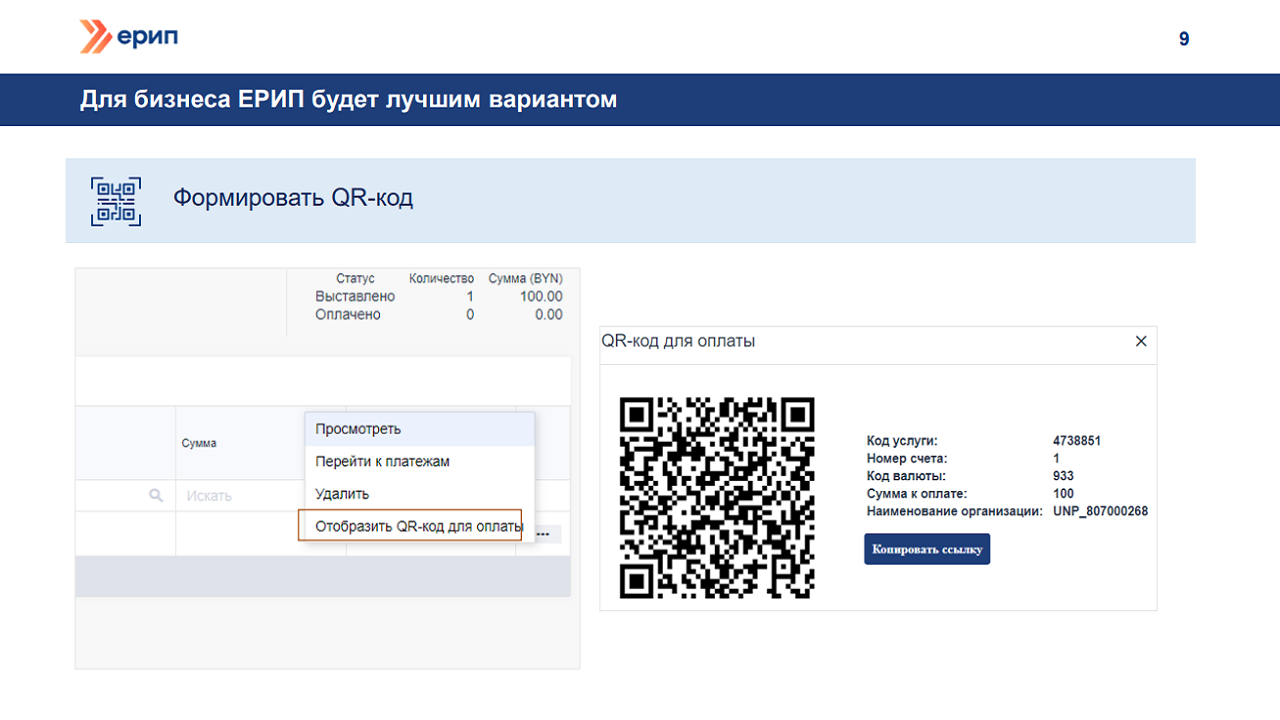This screenshot has height=720, width=1280.
Task: Click the slide title Для бизнеса ЕРИП
Action: click(348, 100)
